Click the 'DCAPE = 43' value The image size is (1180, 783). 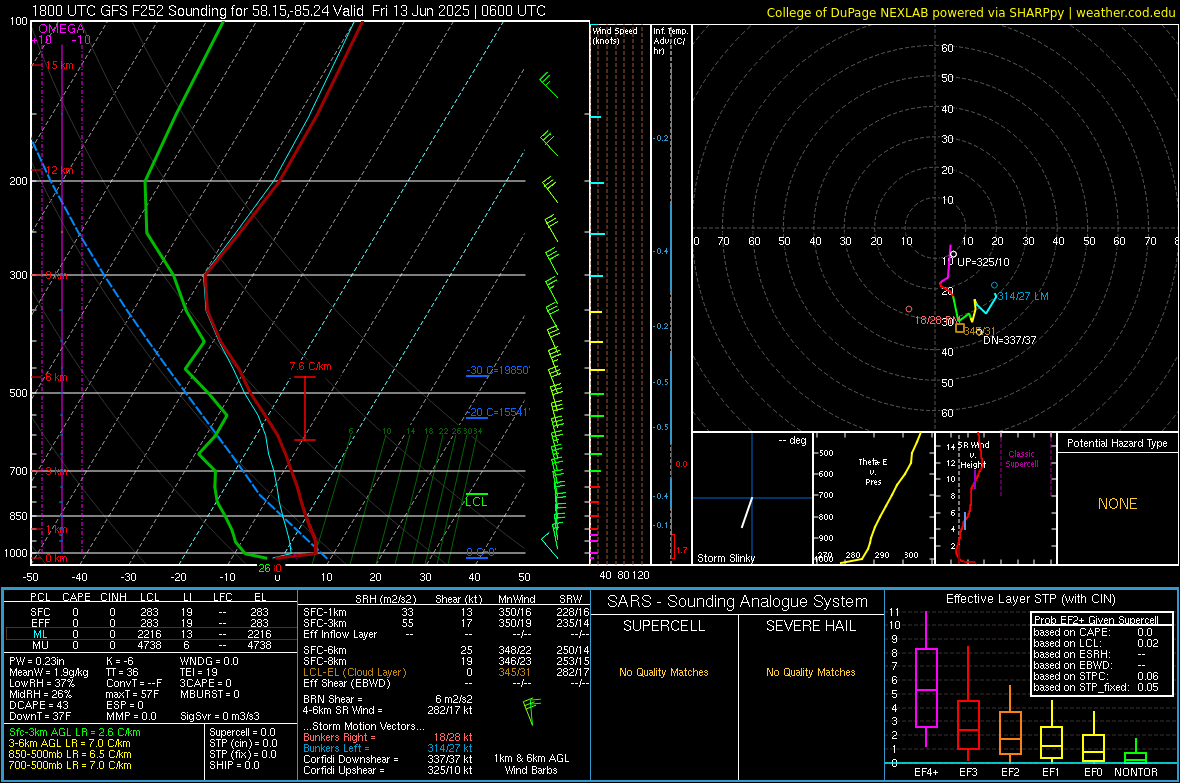tap(39, 705)
